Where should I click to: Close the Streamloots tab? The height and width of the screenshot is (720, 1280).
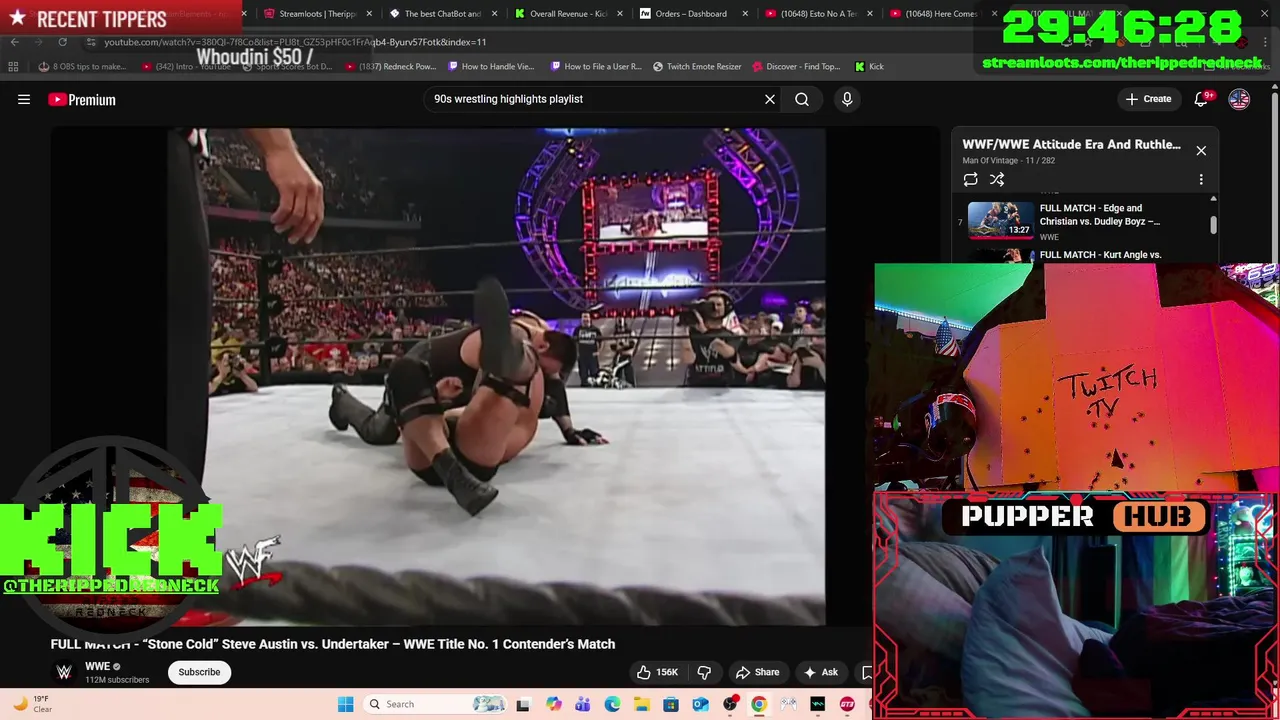[x=369, y=14]
